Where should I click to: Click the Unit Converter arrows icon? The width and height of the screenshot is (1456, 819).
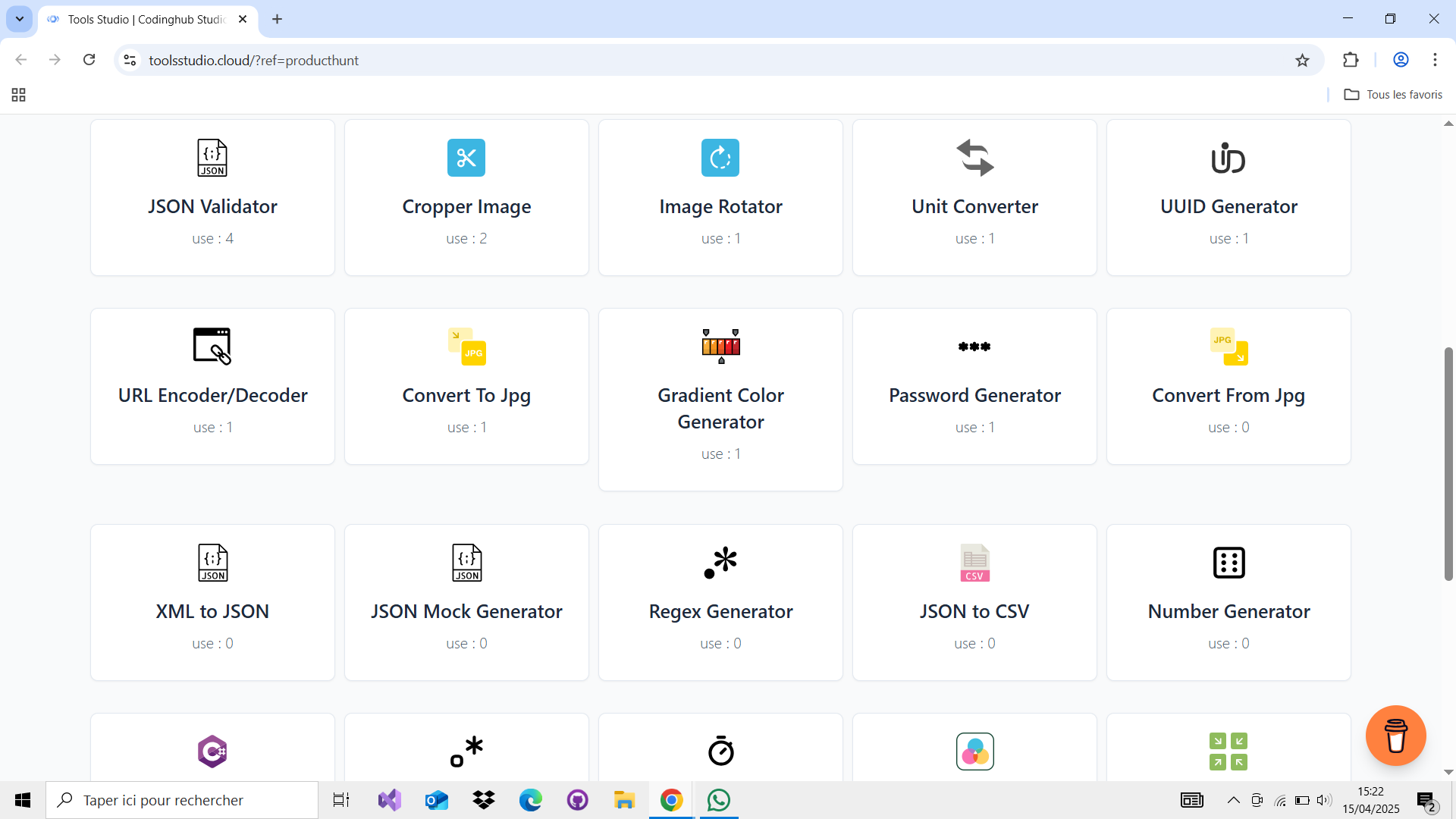point(974,158)
